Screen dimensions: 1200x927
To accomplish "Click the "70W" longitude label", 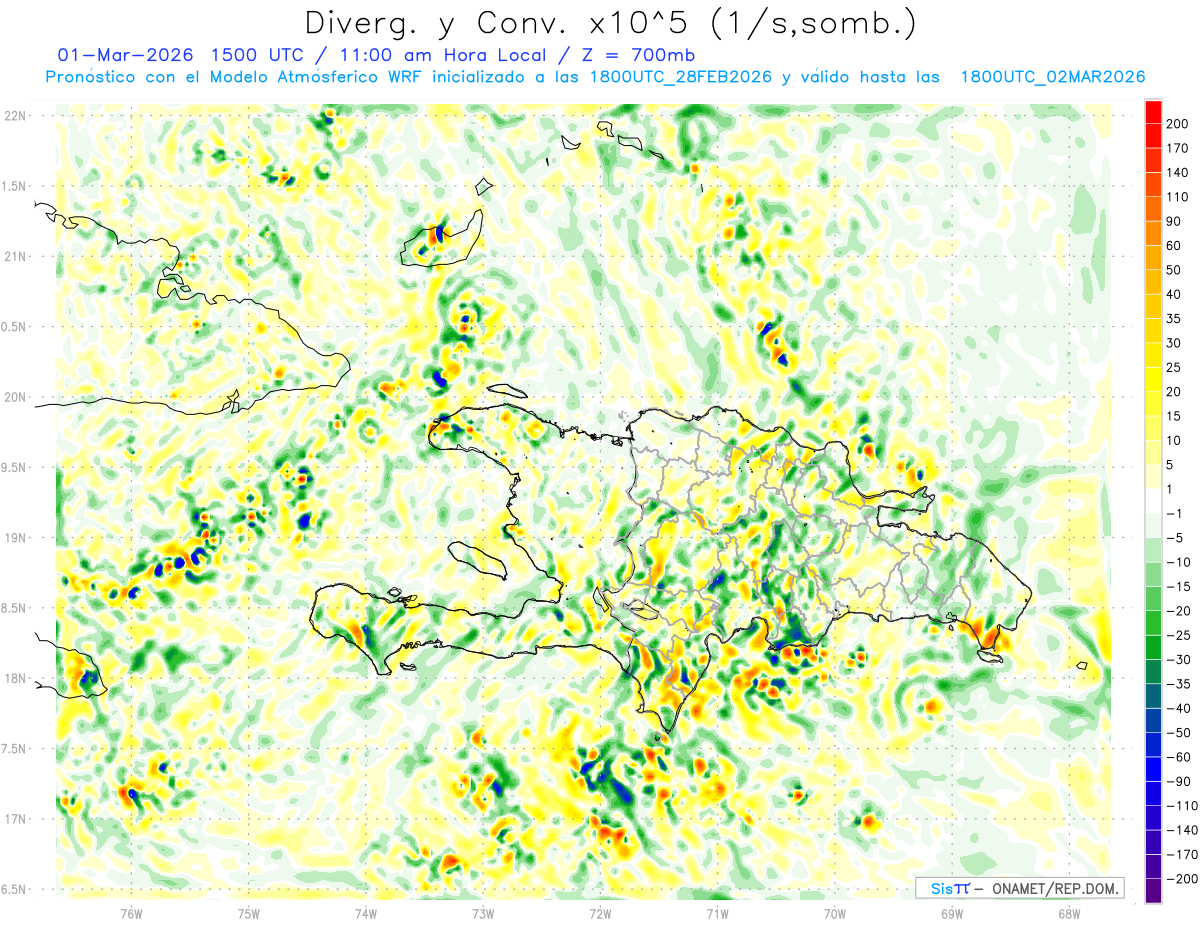I will pyautogui.click(x=835, y=913).
